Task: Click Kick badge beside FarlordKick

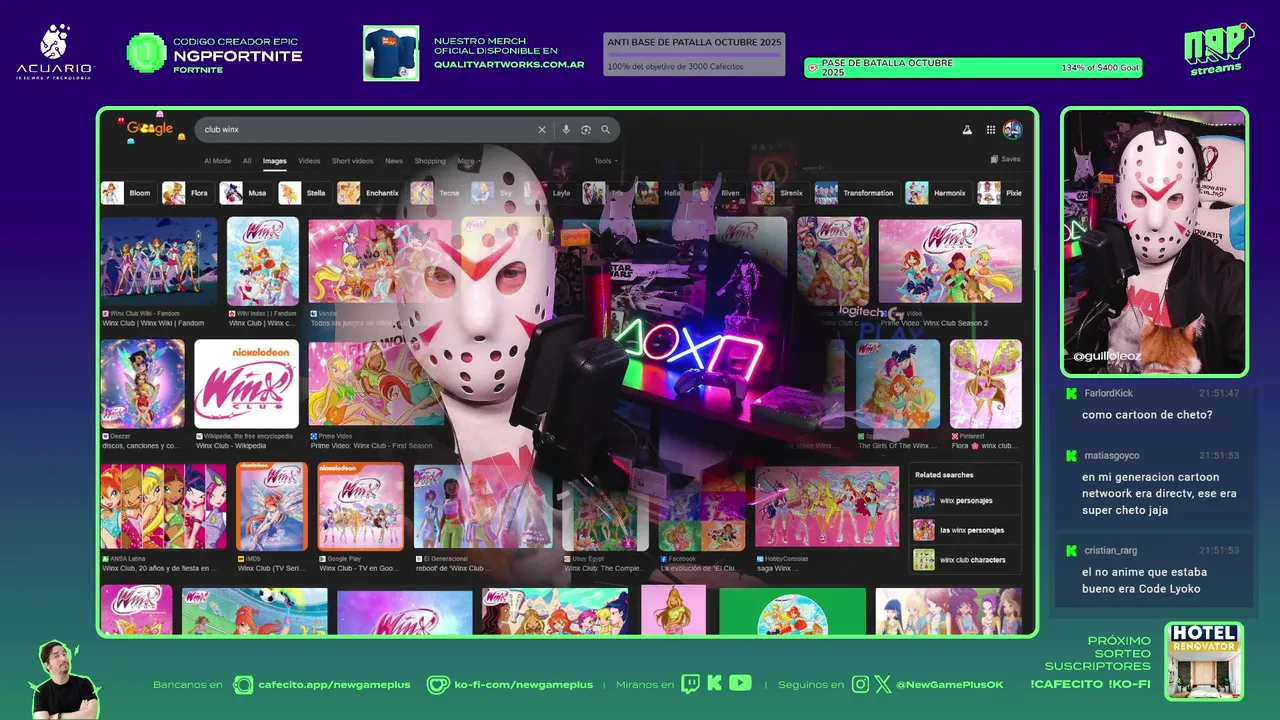Action: pyautogui.click(x=1071, y=394)
